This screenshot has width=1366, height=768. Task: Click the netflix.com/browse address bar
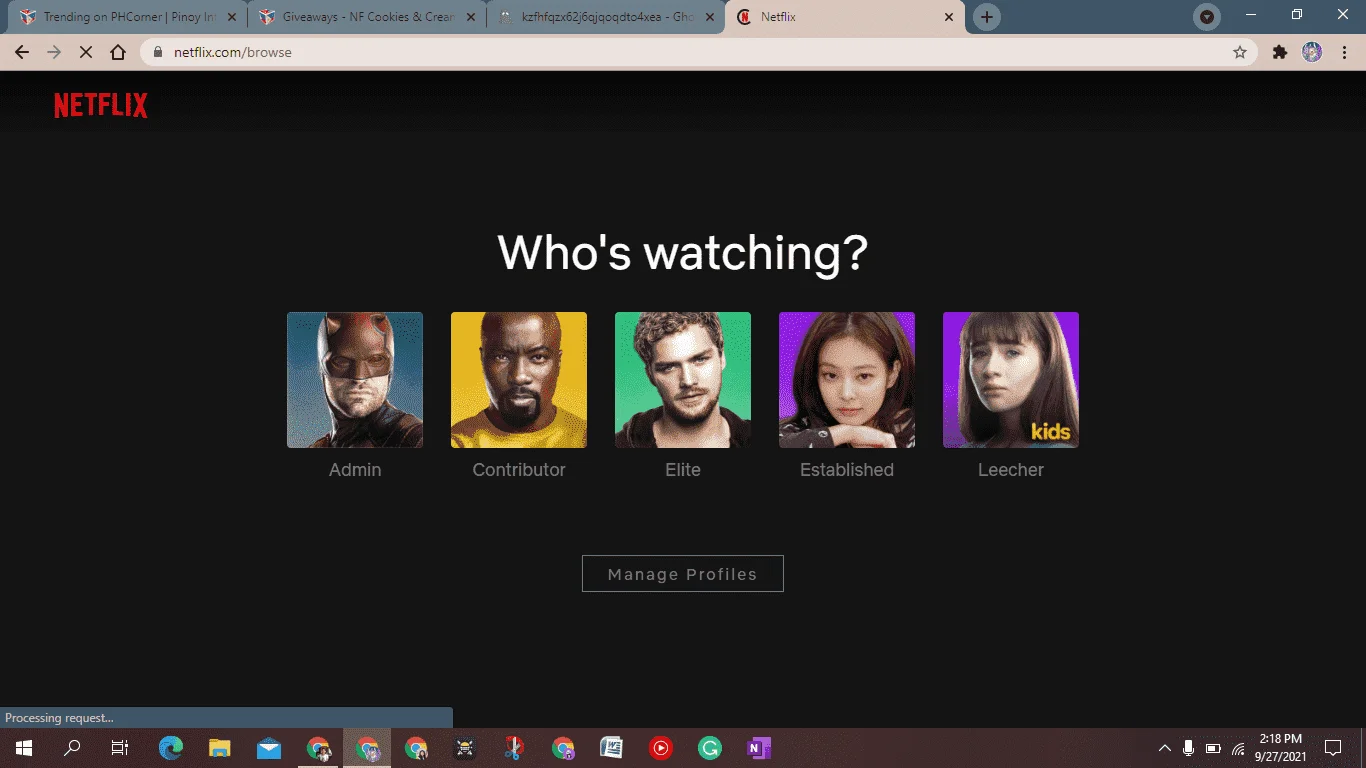700,52
